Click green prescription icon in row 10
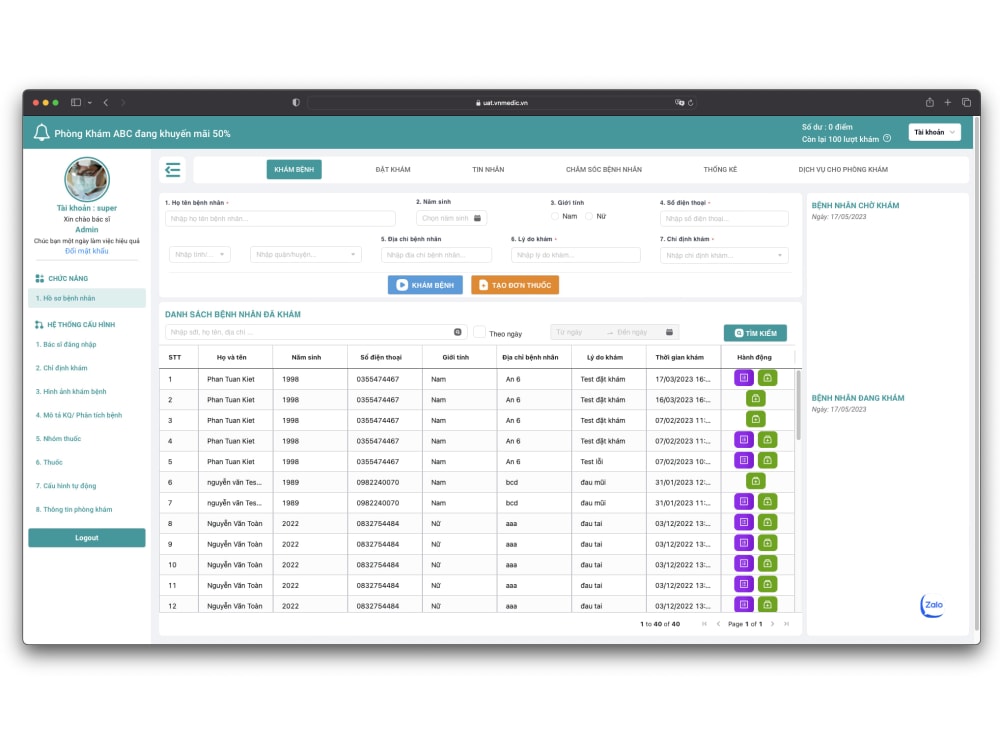 [767, 564]
